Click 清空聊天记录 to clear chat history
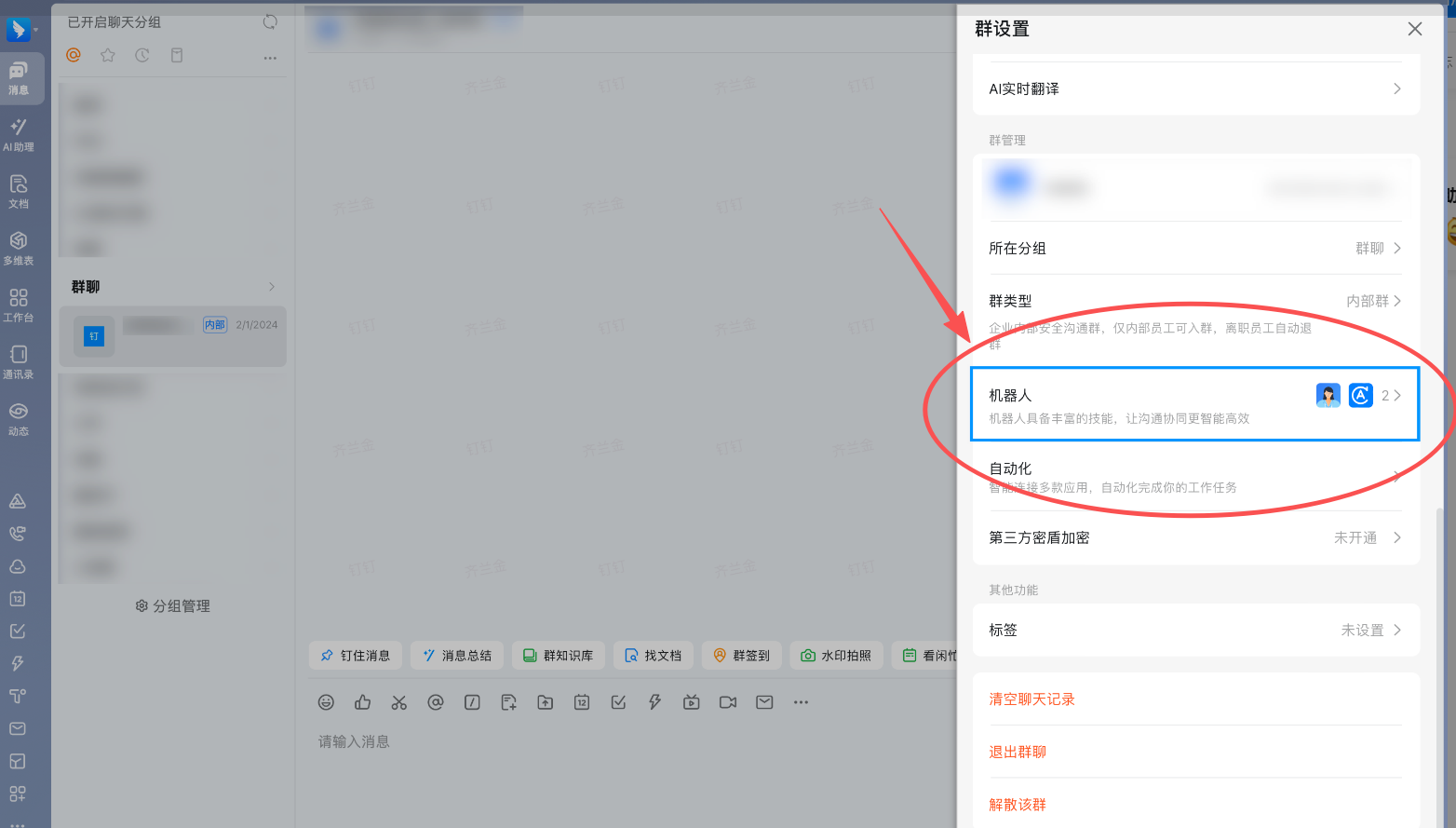 tap(1031, 699)
